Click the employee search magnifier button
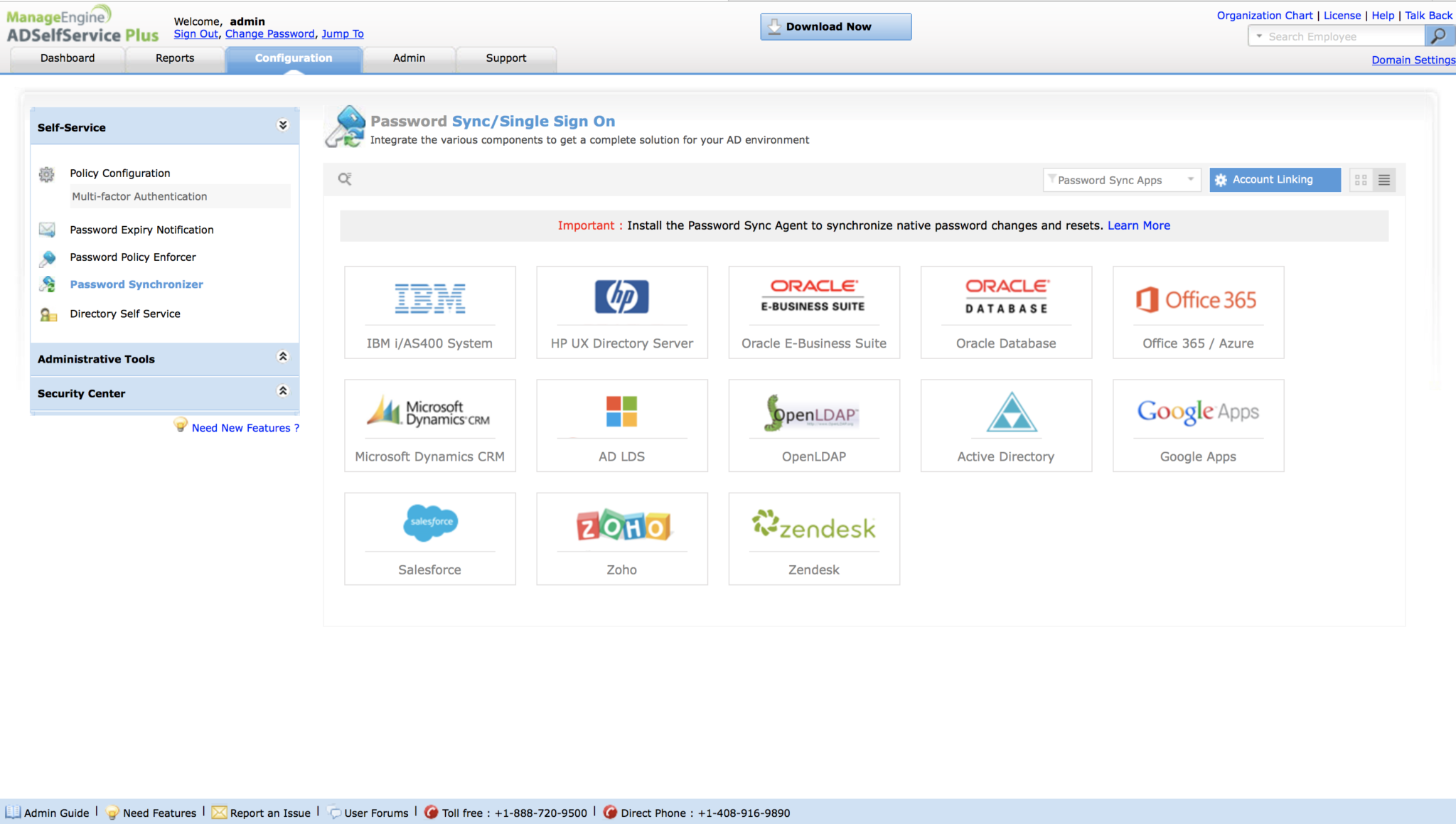 (1438, 36)
